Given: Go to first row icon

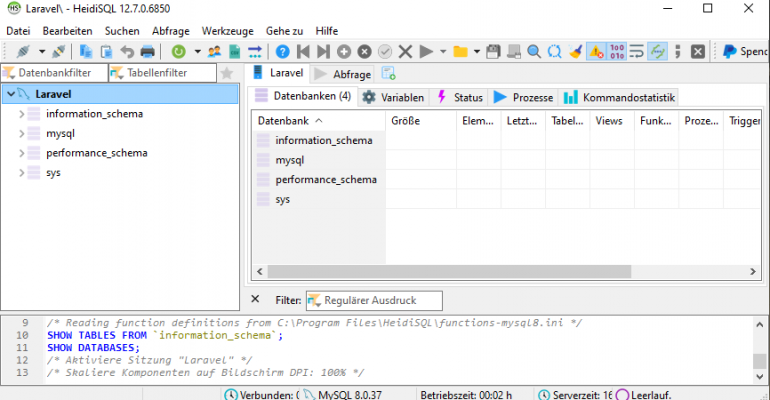Looking at the screenshot, I should [303, 52].
